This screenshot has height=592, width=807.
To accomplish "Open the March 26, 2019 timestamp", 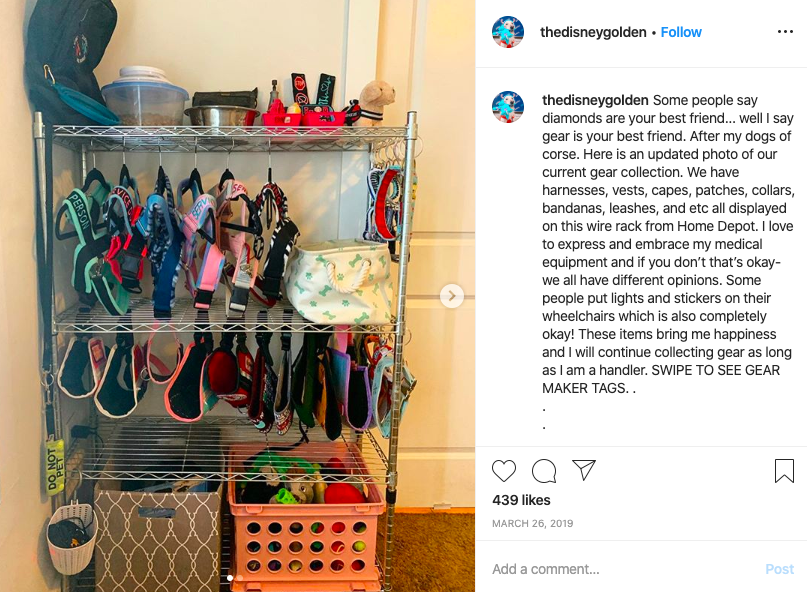I will (533, 523).
